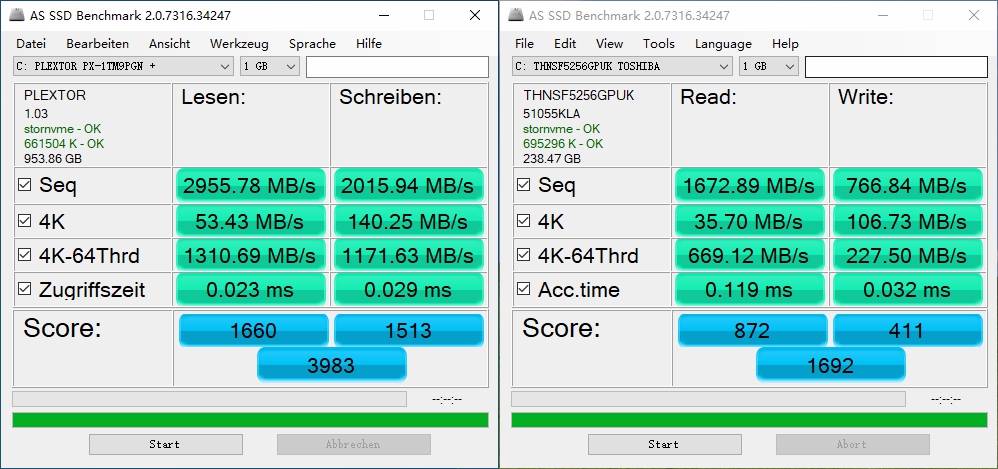Click the total score 1692 button
This screenshot has width=998, height=469.
click(x=831, y=365)
